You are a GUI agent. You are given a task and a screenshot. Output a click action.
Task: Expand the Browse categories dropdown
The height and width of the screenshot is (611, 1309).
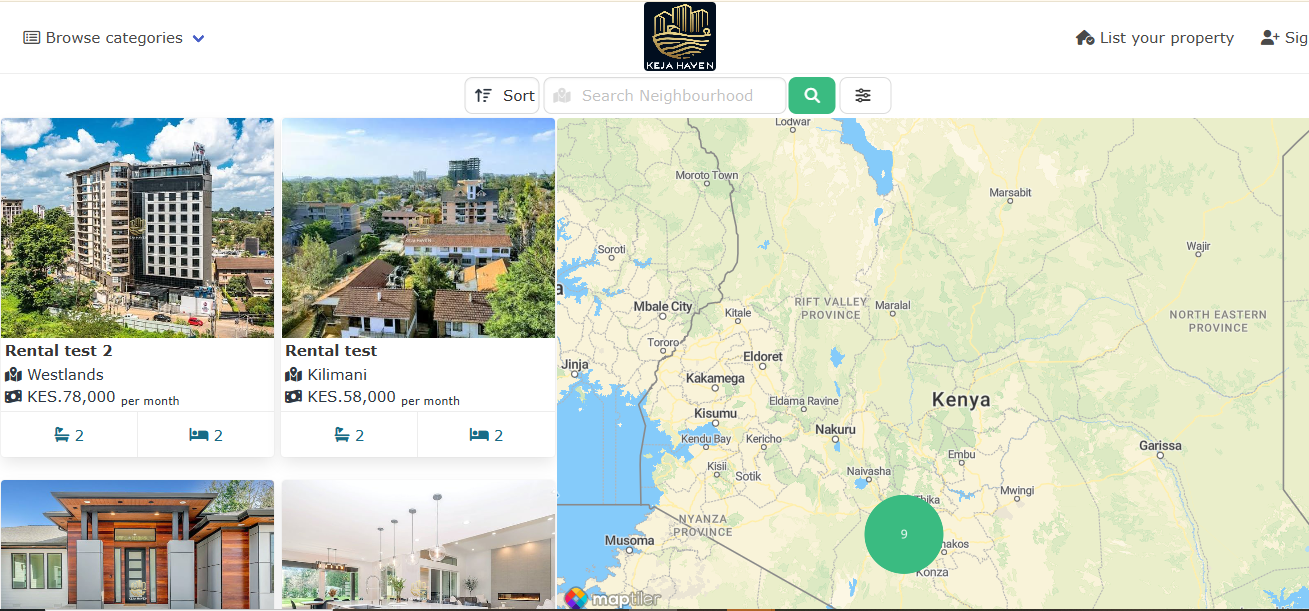click(113, 38)
